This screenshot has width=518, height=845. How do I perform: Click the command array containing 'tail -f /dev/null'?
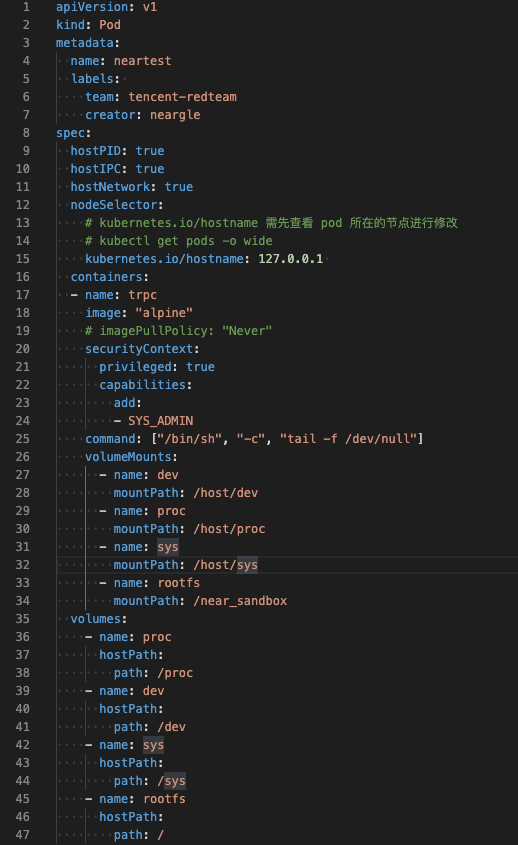click(x=287, y=439)
